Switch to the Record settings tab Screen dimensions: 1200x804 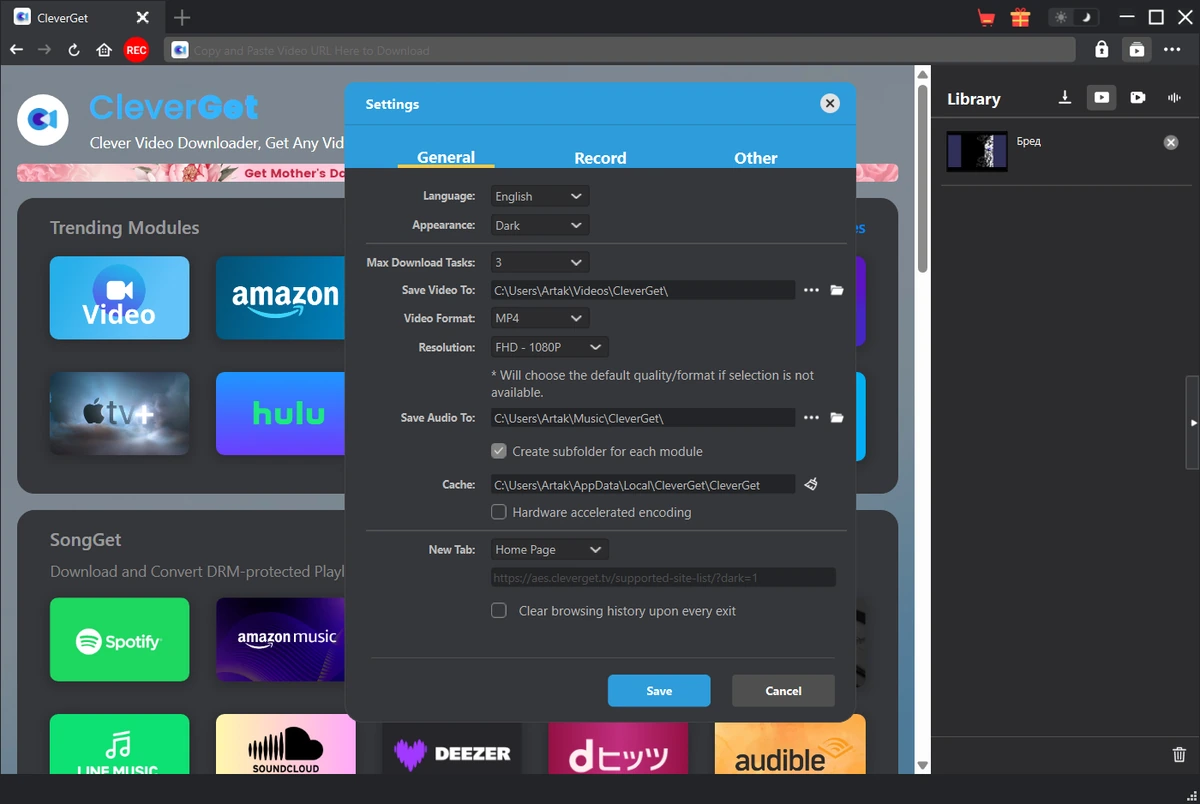pyautogui.click(x=600, y=158)
